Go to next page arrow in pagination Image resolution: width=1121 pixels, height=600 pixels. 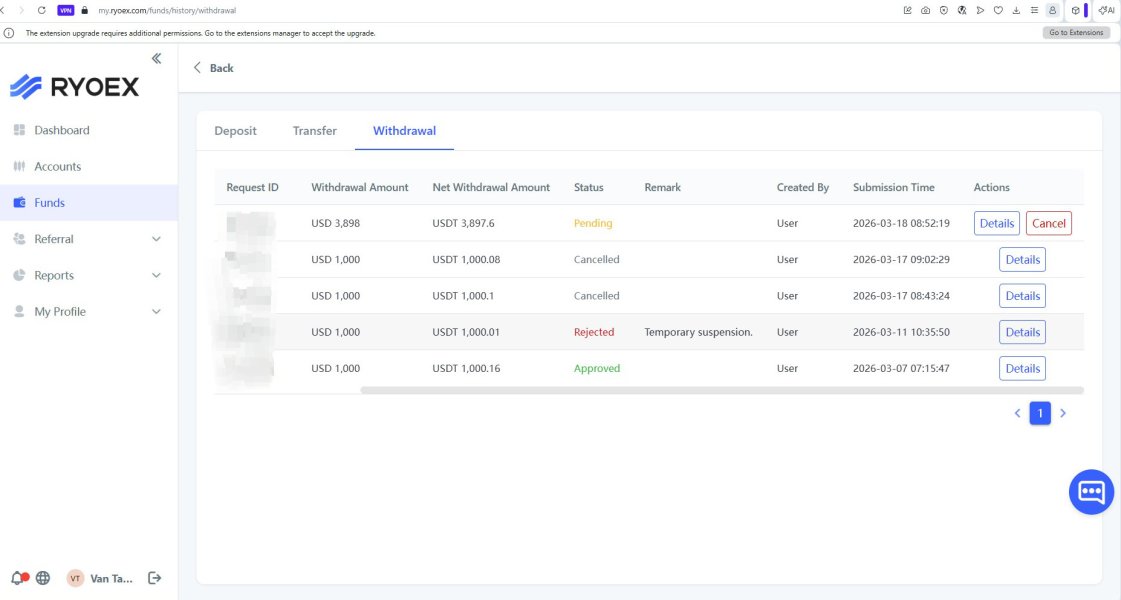pos(1063,413)
